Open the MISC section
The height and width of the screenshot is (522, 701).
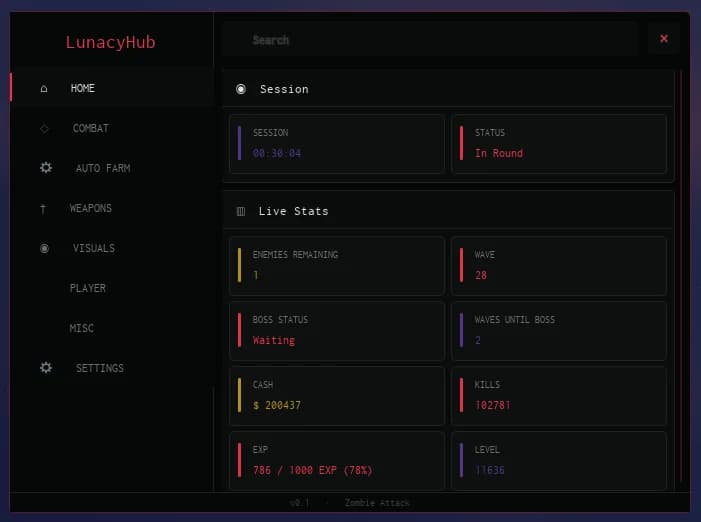(112, 328)
